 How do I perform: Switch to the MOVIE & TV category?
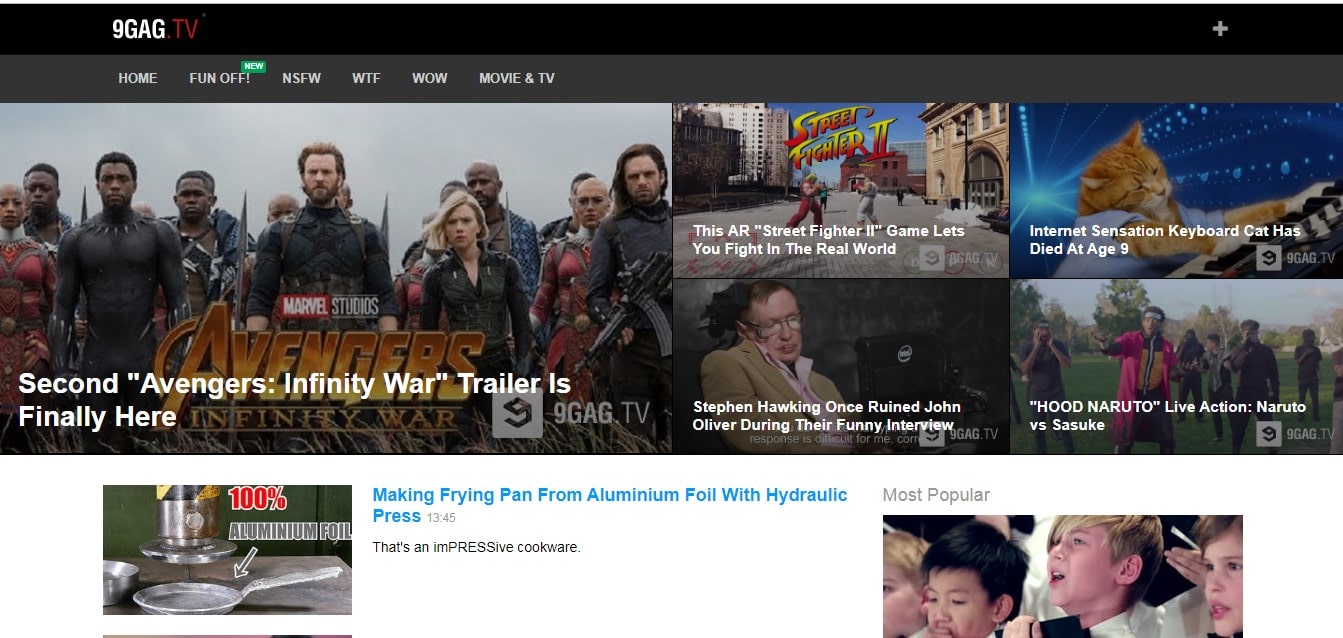tap(517, 78)
